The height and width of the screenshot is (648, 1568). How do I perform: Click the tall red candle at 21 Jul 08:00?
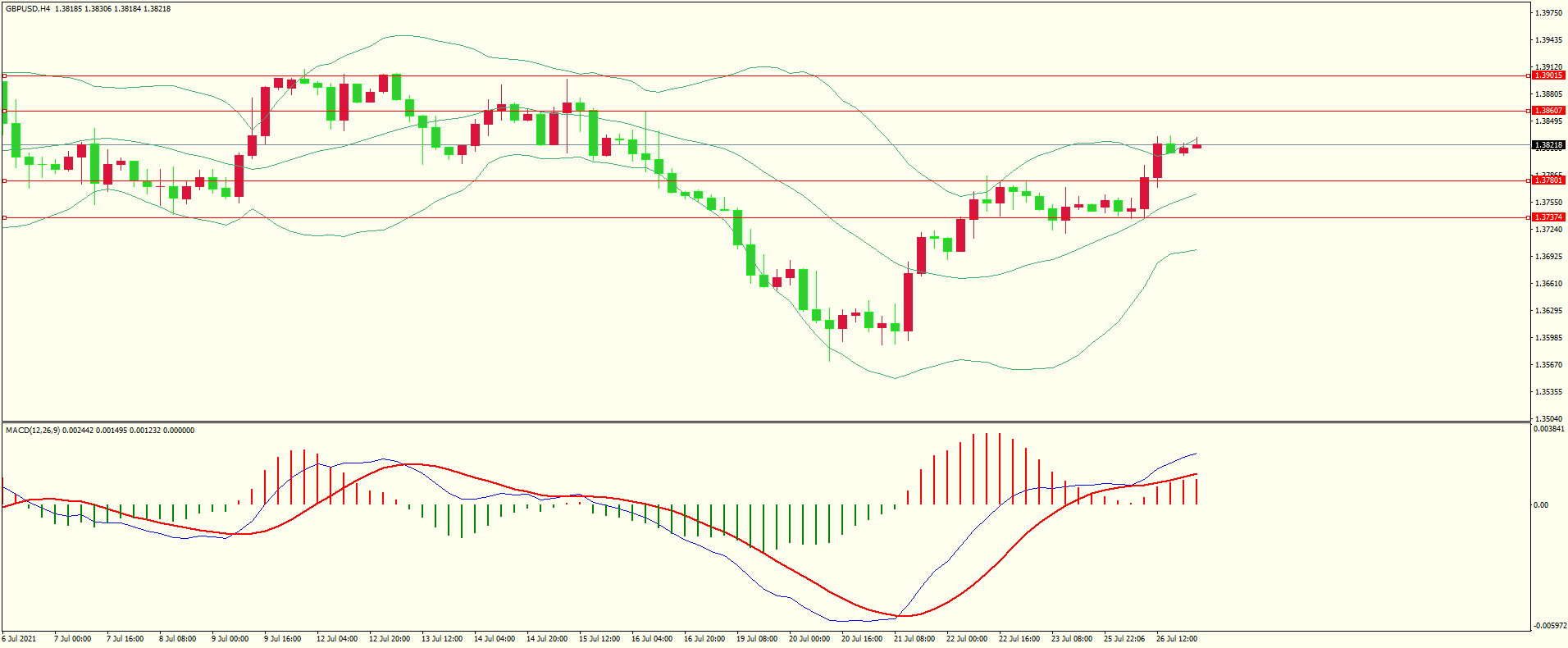909,302
